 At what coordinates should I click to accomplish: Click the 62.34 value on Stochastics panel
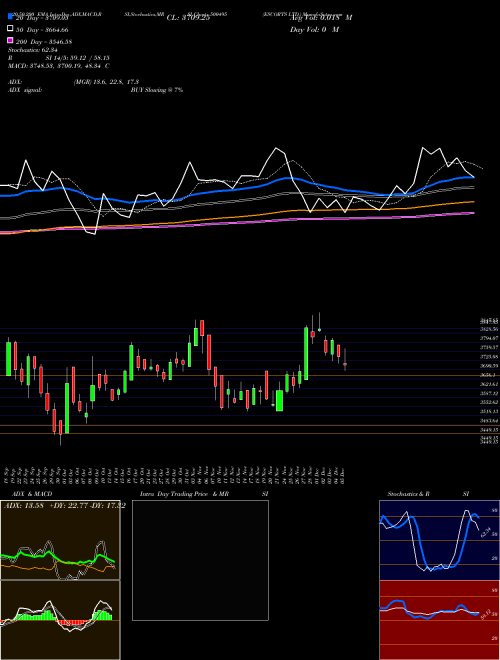click(x=486, y=532)
